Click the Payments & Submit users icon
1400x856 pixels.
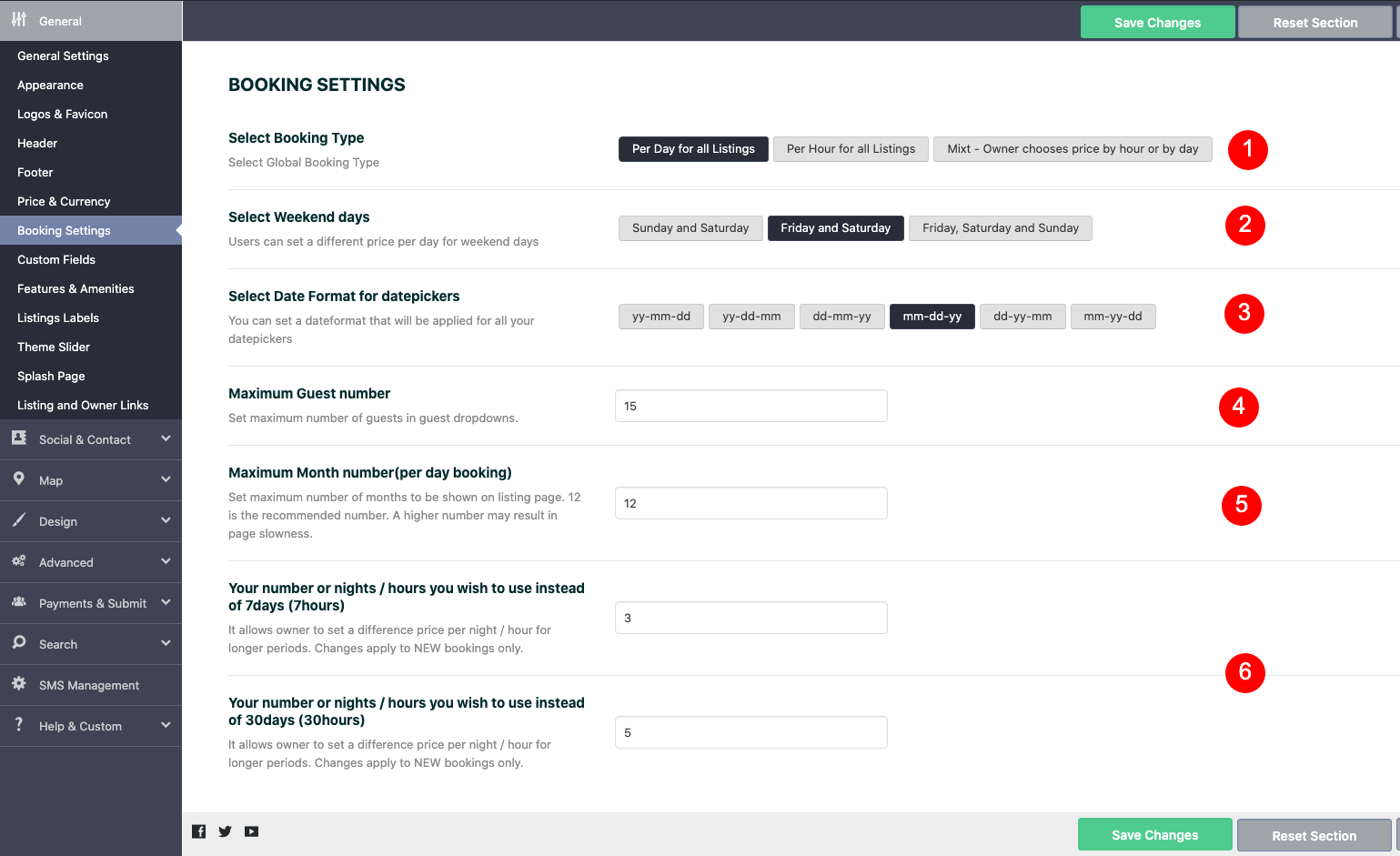tap(19, 603)
